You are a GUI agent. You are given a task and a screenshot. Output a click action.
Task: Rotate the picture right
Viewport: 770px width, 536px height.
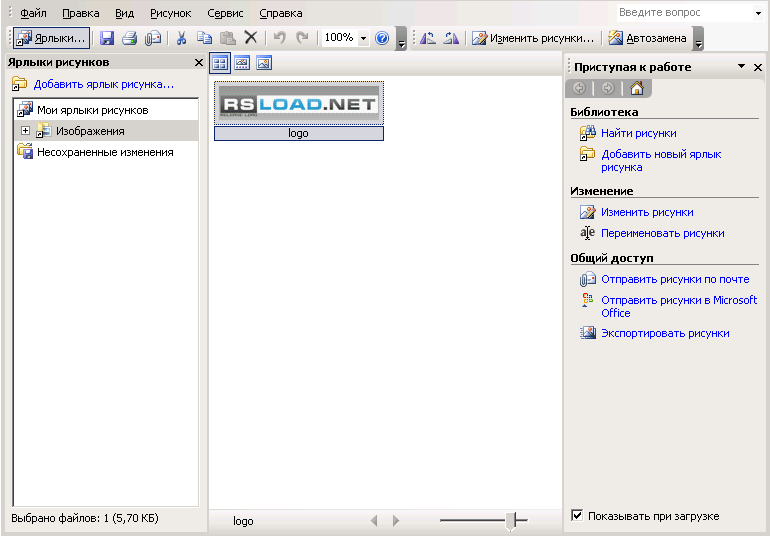tap(451, 38)
